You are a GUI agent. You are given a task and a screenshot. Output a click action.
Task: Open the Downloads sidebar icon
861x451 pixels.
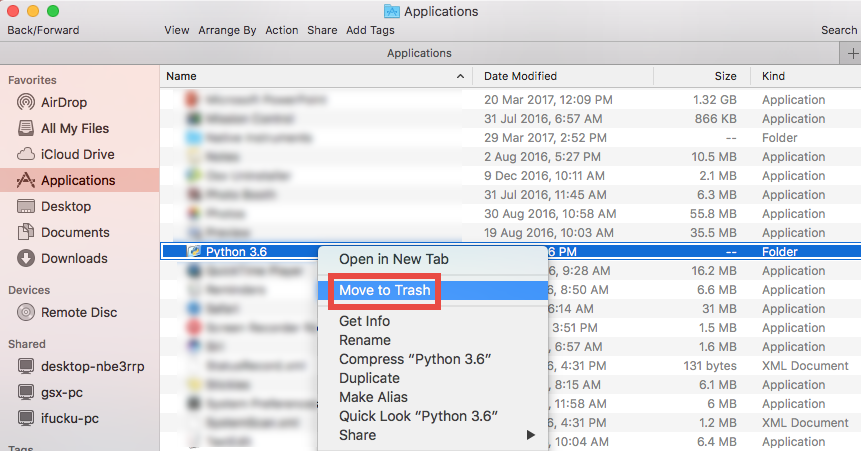(x=26, y=258)
